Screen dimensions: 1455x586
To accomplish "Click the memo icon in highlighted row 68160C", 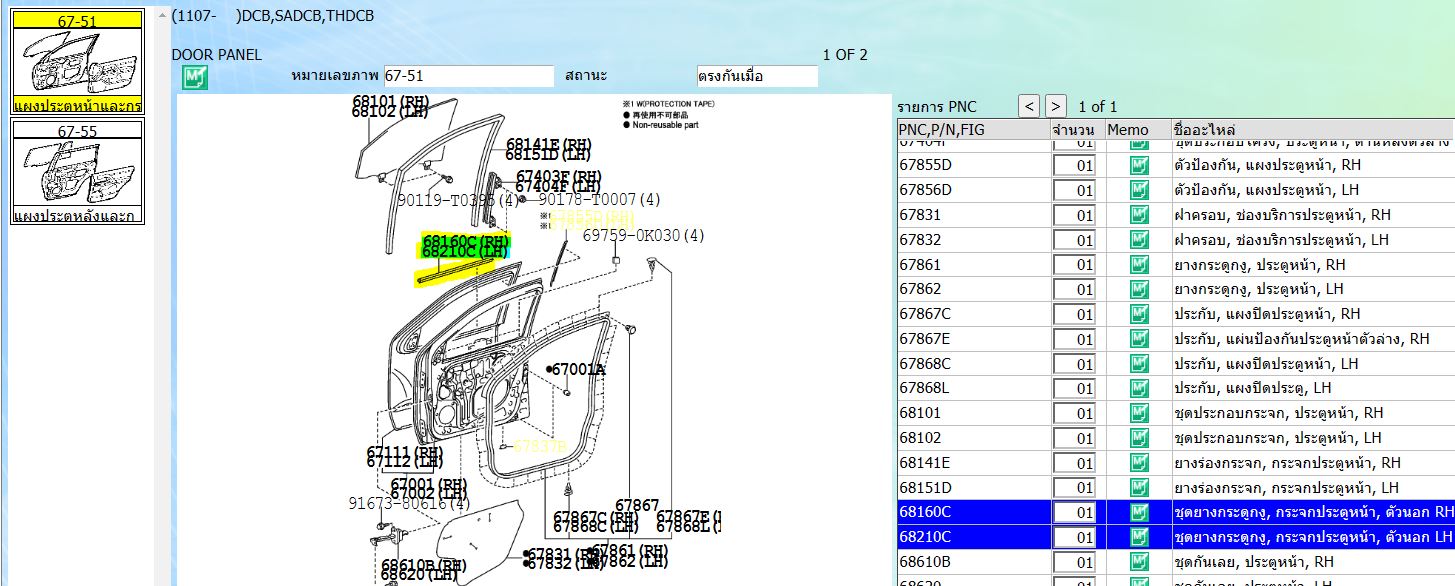I will pyautogui.click(x=1139, y=513).
